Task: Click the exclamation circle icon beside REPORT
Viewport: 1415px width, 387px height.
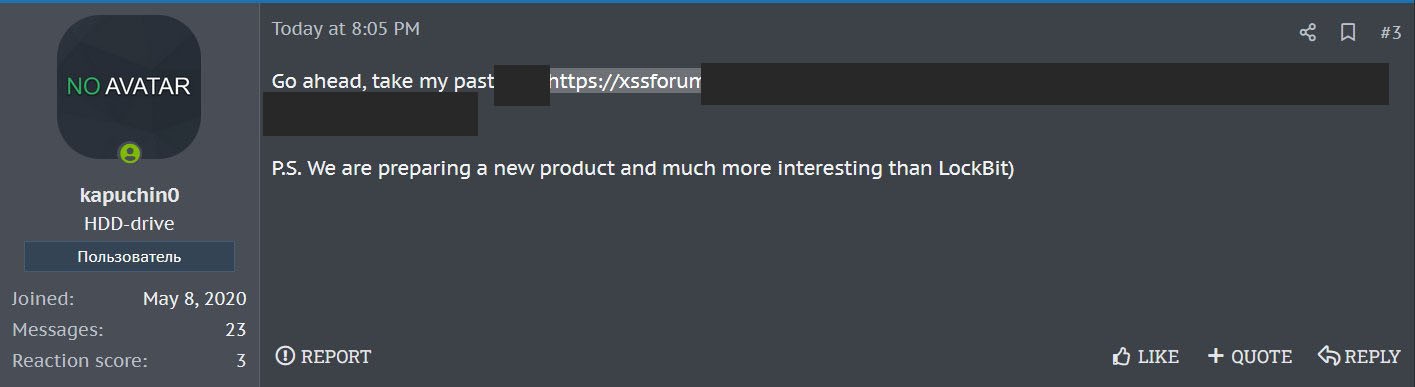Action: coord(286,356)
